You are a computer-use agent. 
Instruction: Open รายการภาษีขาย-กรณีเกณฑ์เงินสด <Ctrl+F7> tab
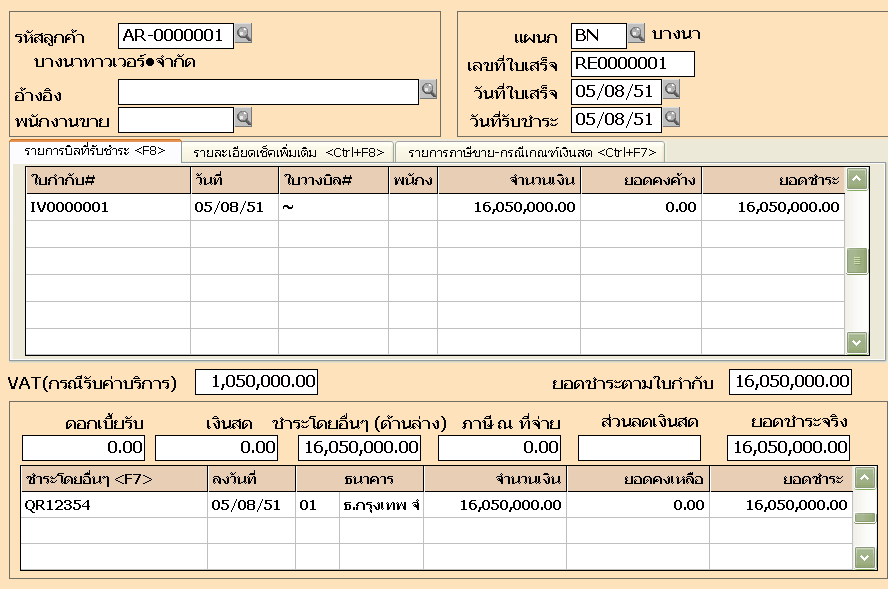531,152
